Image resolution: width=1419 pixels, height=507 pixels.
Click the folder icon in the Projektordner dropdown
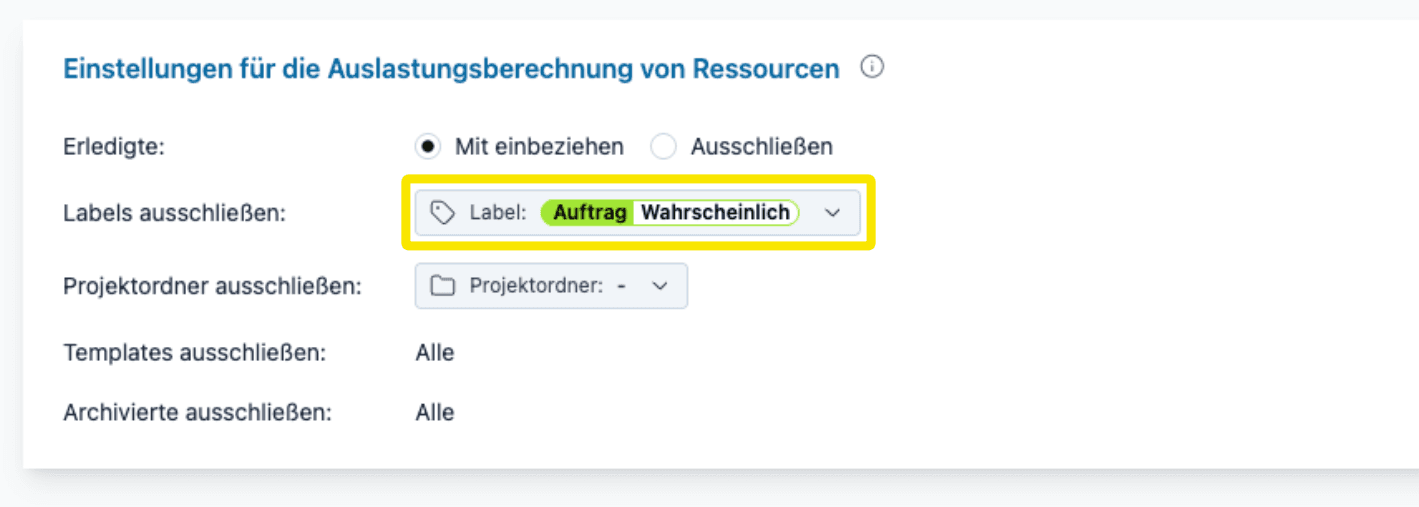tap(442, 286)
